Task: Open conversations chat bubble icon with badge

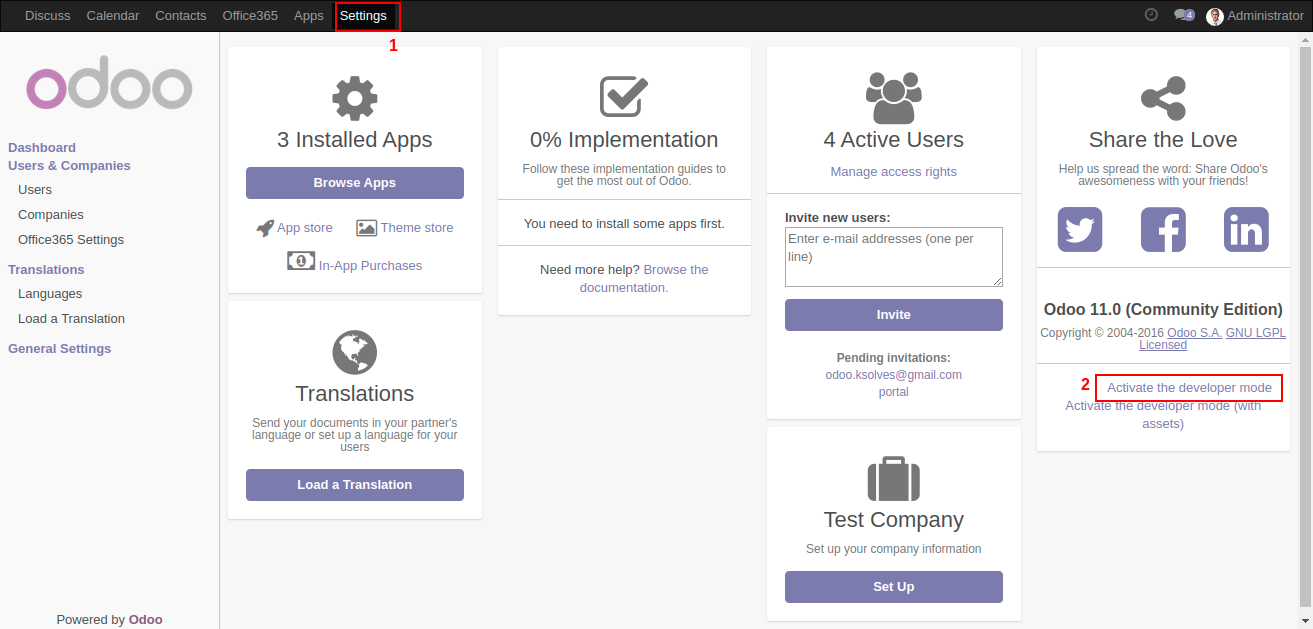Action: [1184, 15]
